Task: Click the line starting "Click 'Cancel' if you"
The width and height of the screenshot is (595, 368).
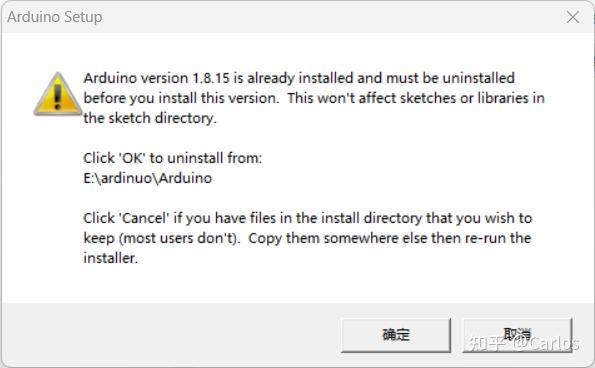Action: (x=308, y=218)
